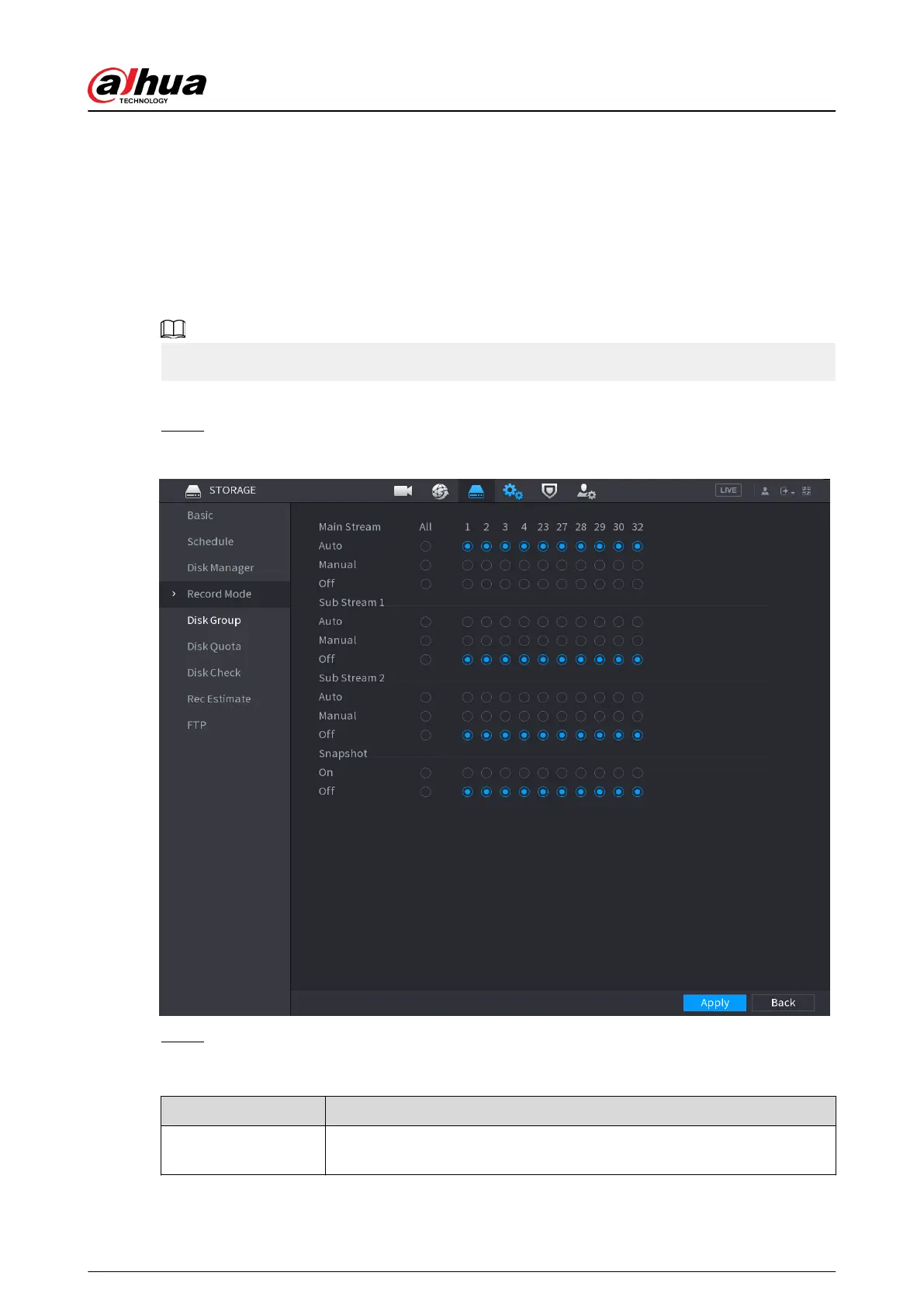Set Sub Stream 1 Auto for All
Screen dimensions: 924x1307
tap(425, 622)
